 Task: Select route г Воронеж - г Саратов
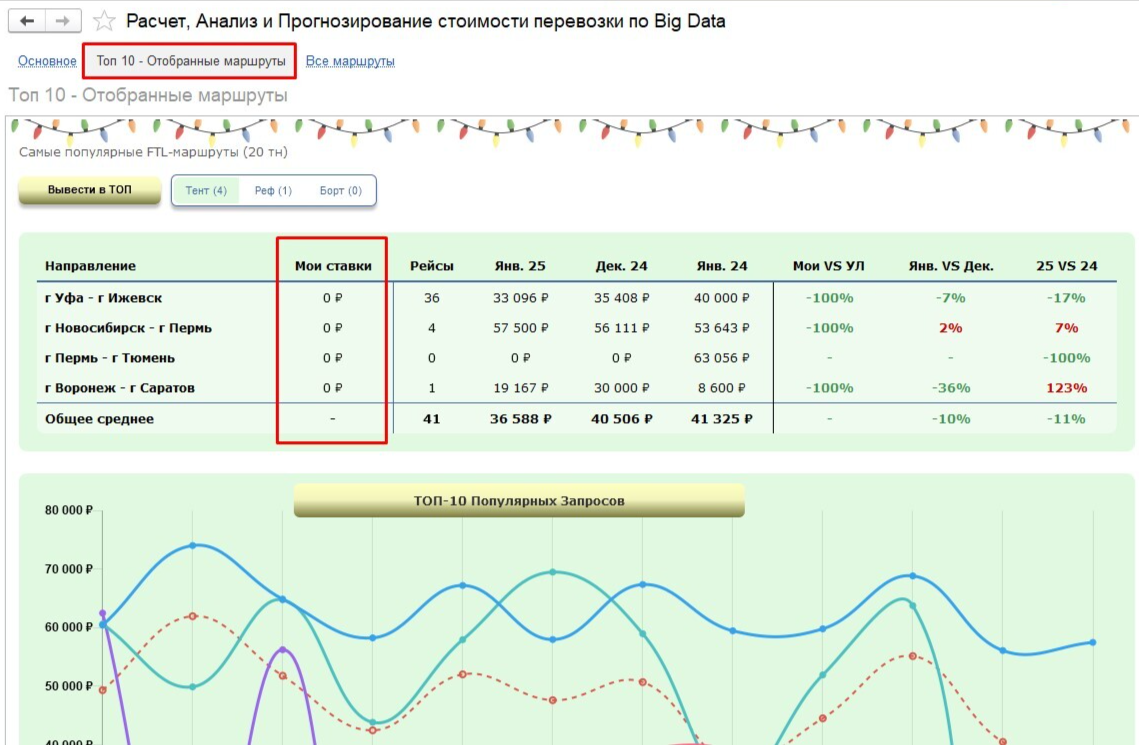120,388
